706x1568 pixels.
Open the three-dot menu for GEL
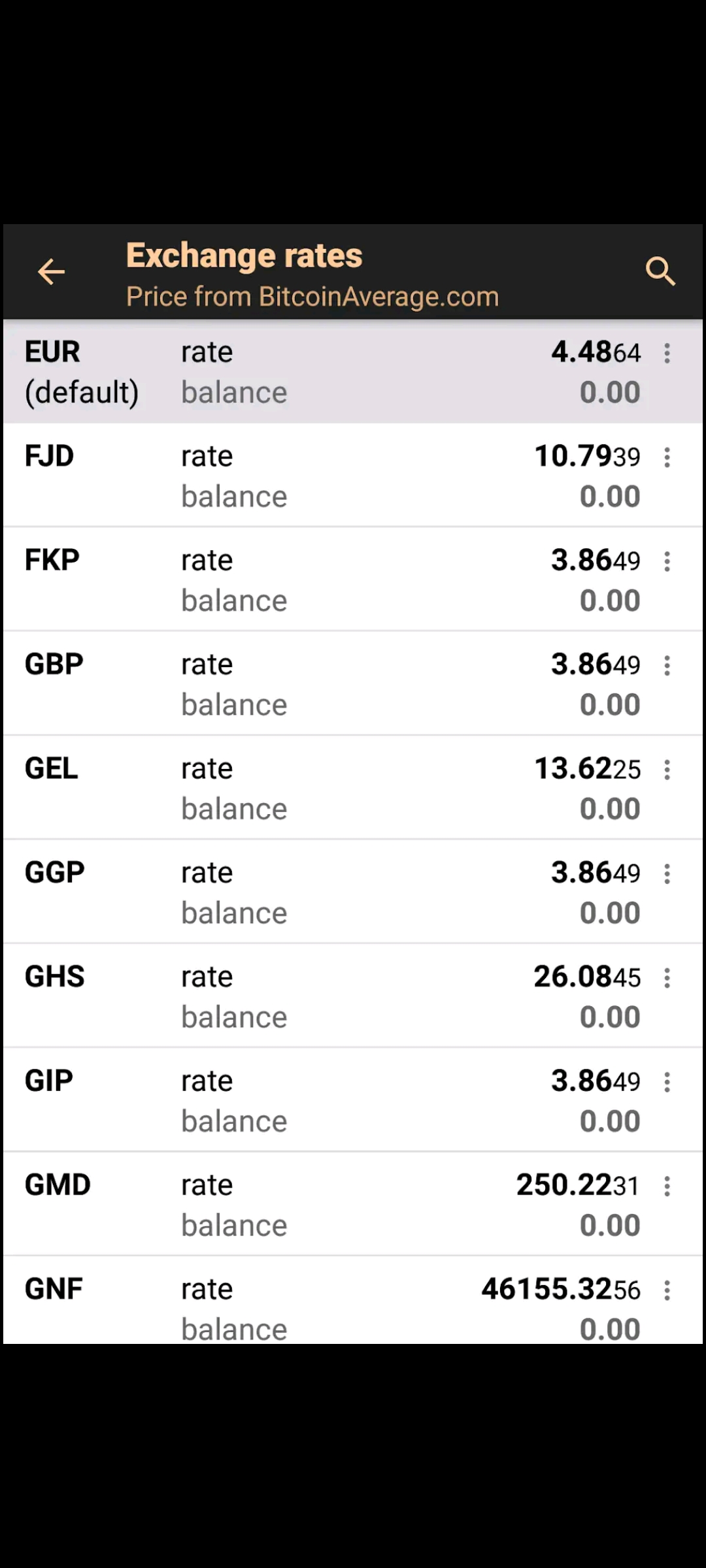[667, 770]
